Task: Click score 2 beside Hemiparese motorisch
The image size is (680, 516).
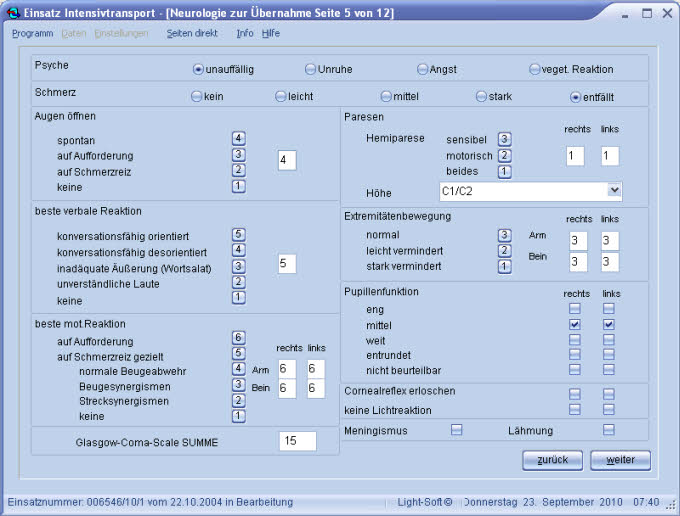Action: 504,155
